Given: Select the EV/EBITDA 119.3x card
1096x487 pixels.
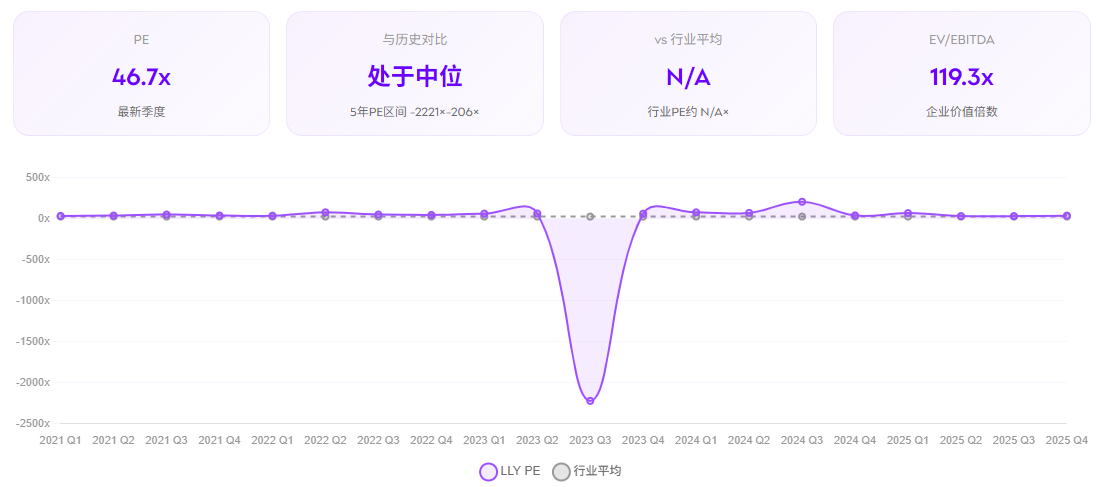Looking at the screenshot, I should click(x=961, y=73).
